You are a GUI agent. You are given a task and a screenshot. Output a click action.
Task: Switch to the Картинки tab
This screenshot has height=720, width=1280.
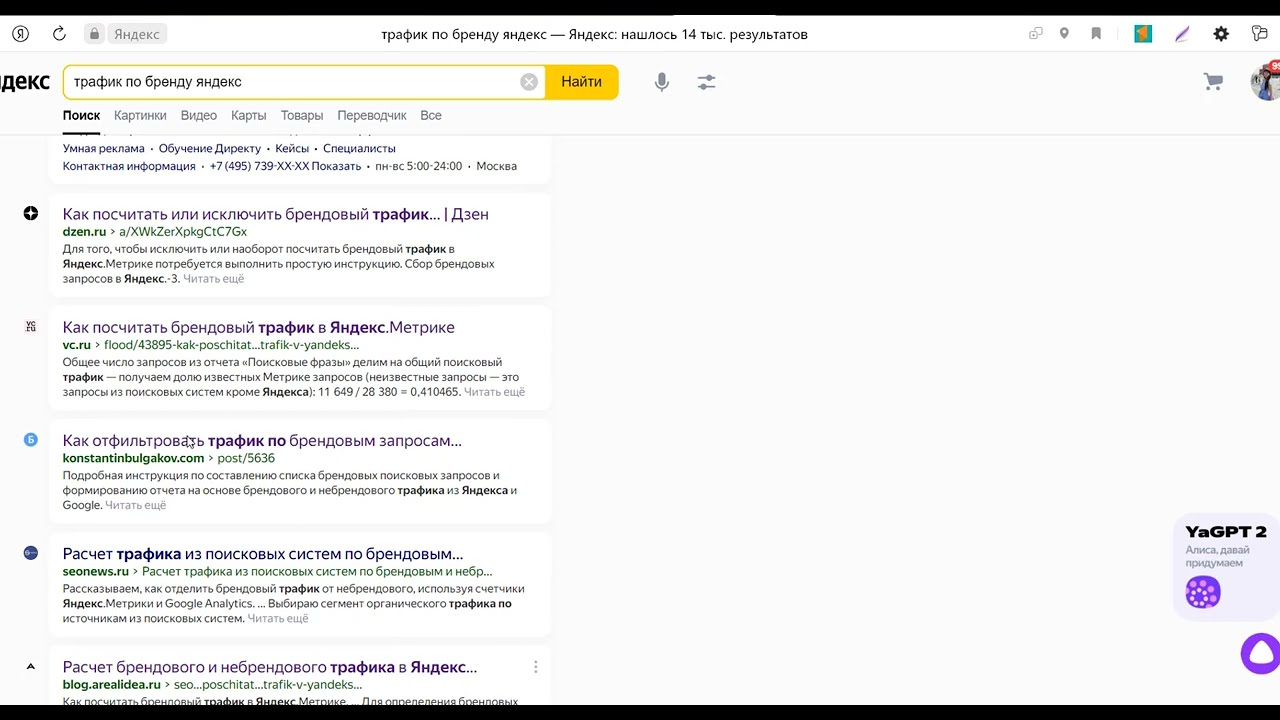pyautogui.click(x=140, y=115)
